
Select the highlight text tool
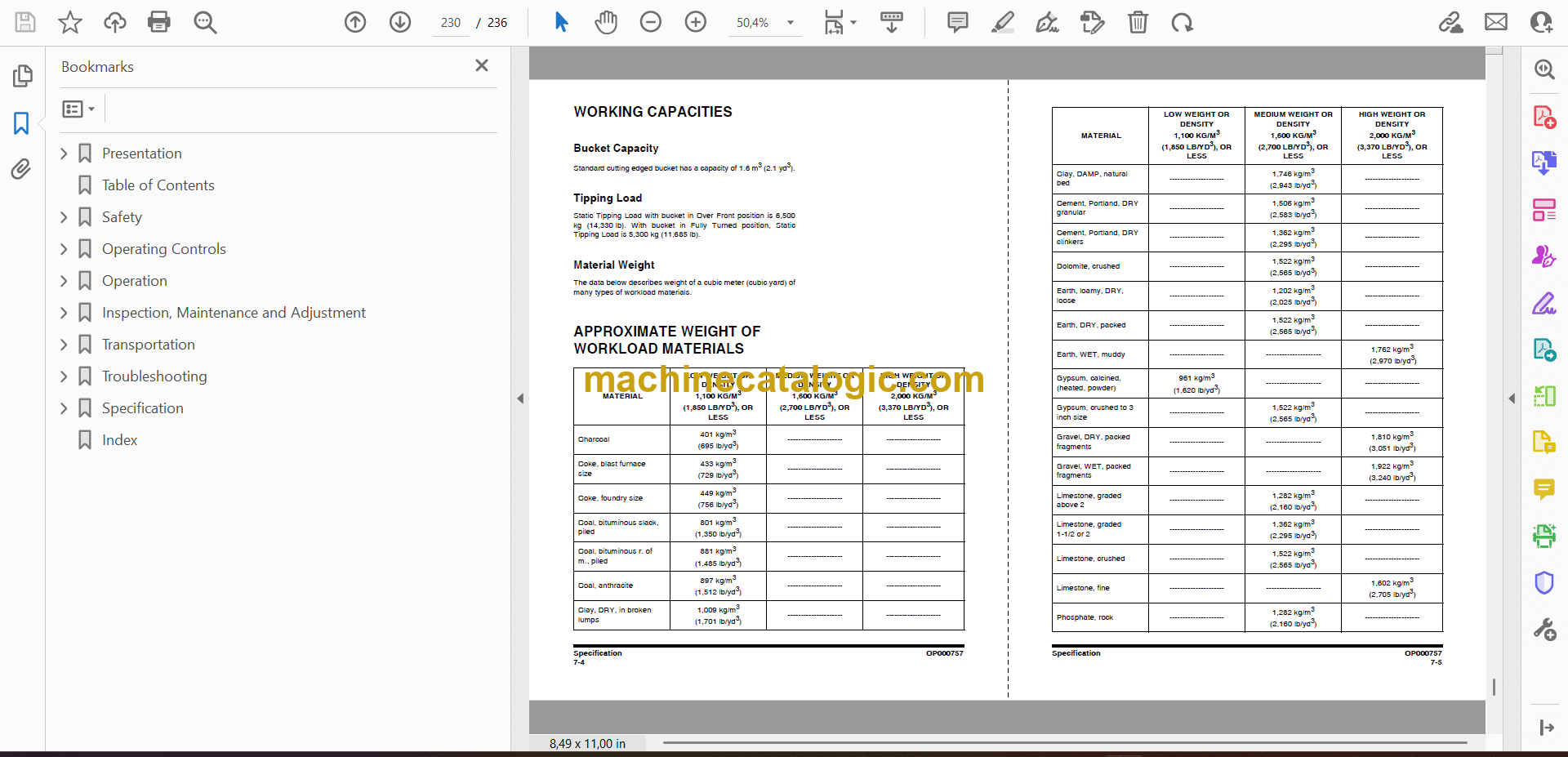coord(1003,22)
